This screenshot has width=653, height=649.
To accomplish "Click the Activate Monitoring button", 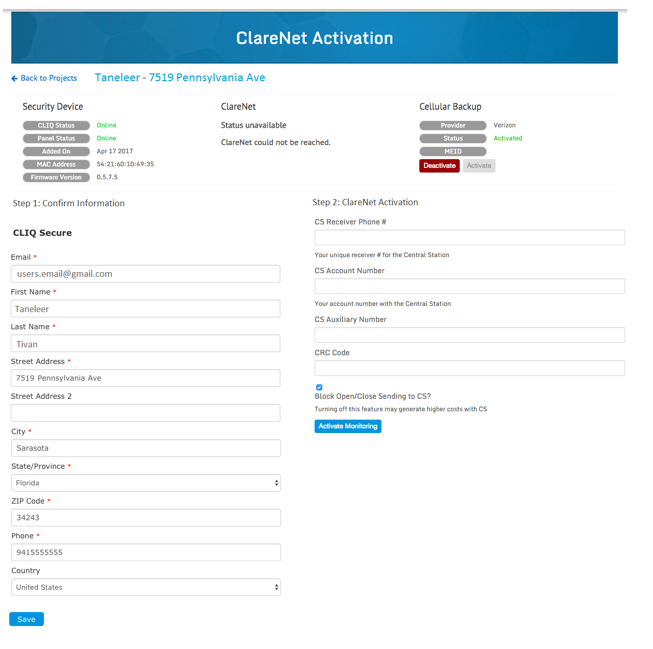I will click(348, 426).
